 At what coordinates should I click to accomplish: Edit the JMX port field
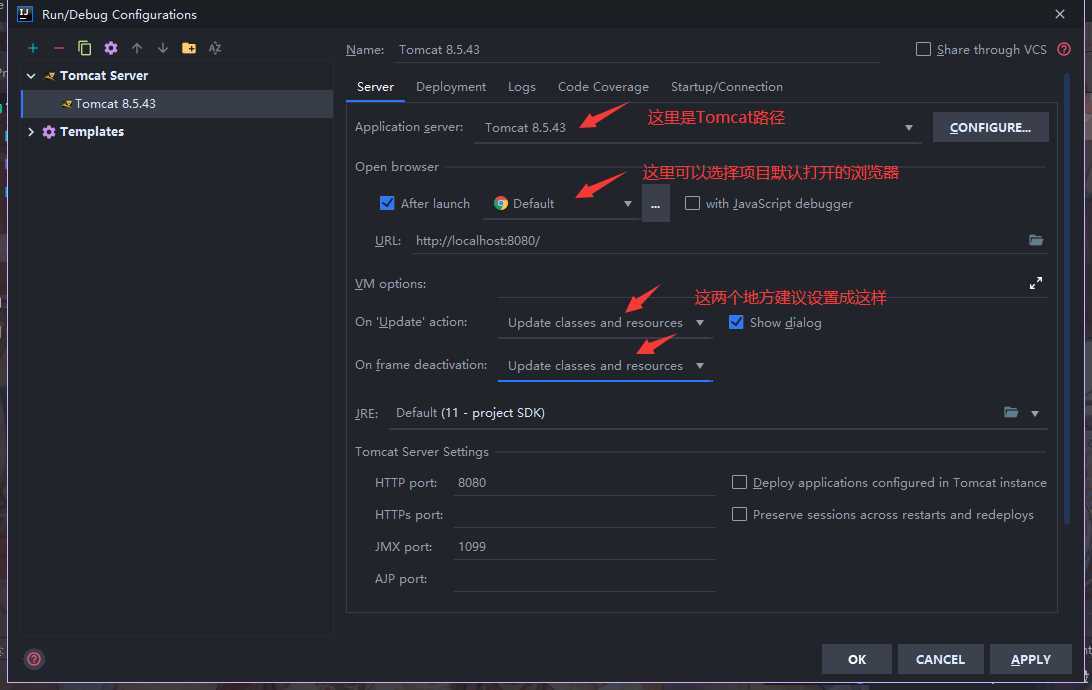point(584,547)
